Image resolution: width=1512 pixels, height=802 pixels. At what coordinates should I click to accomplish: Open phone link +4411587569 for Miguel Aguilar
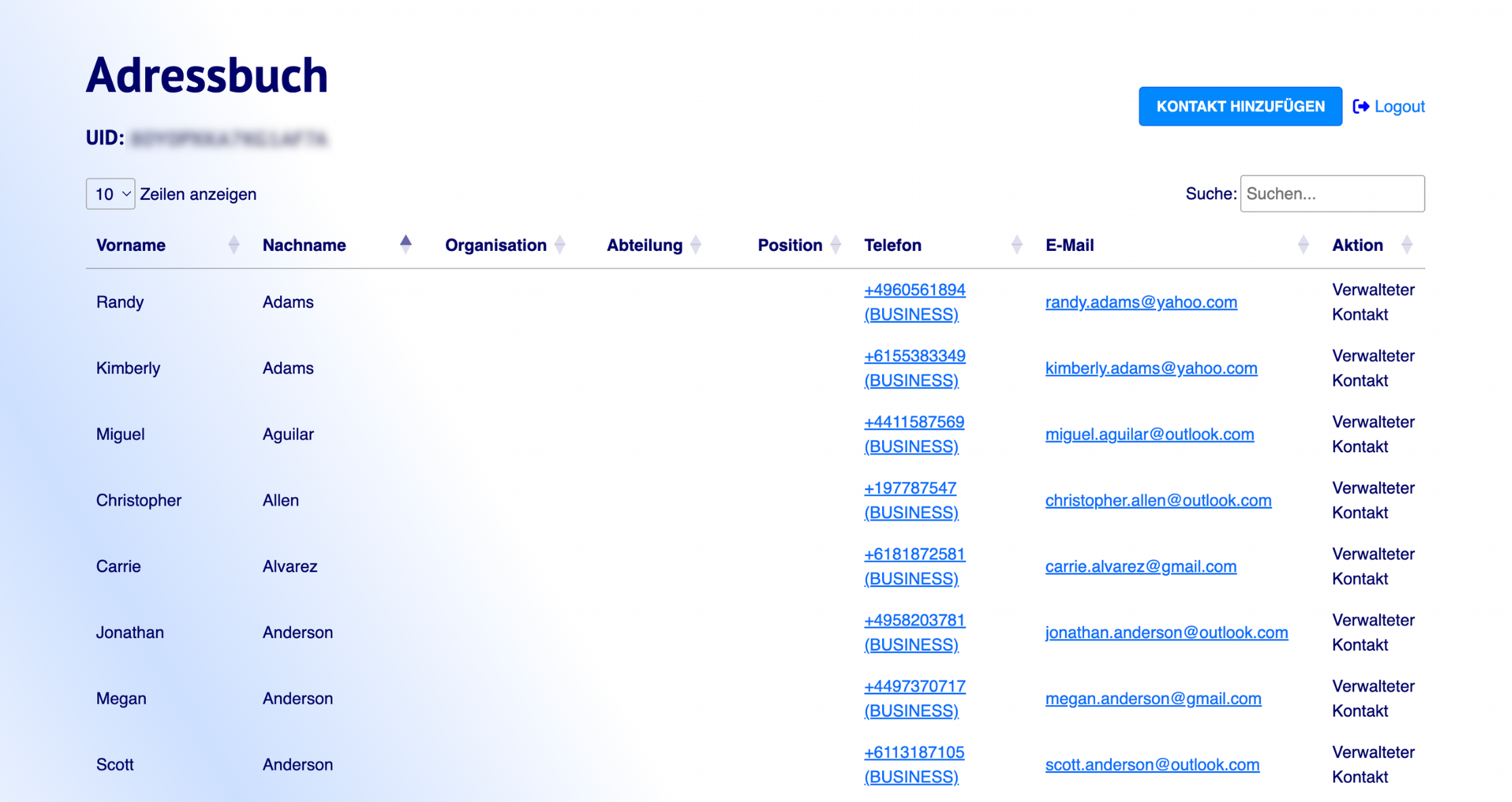(914, 434)
